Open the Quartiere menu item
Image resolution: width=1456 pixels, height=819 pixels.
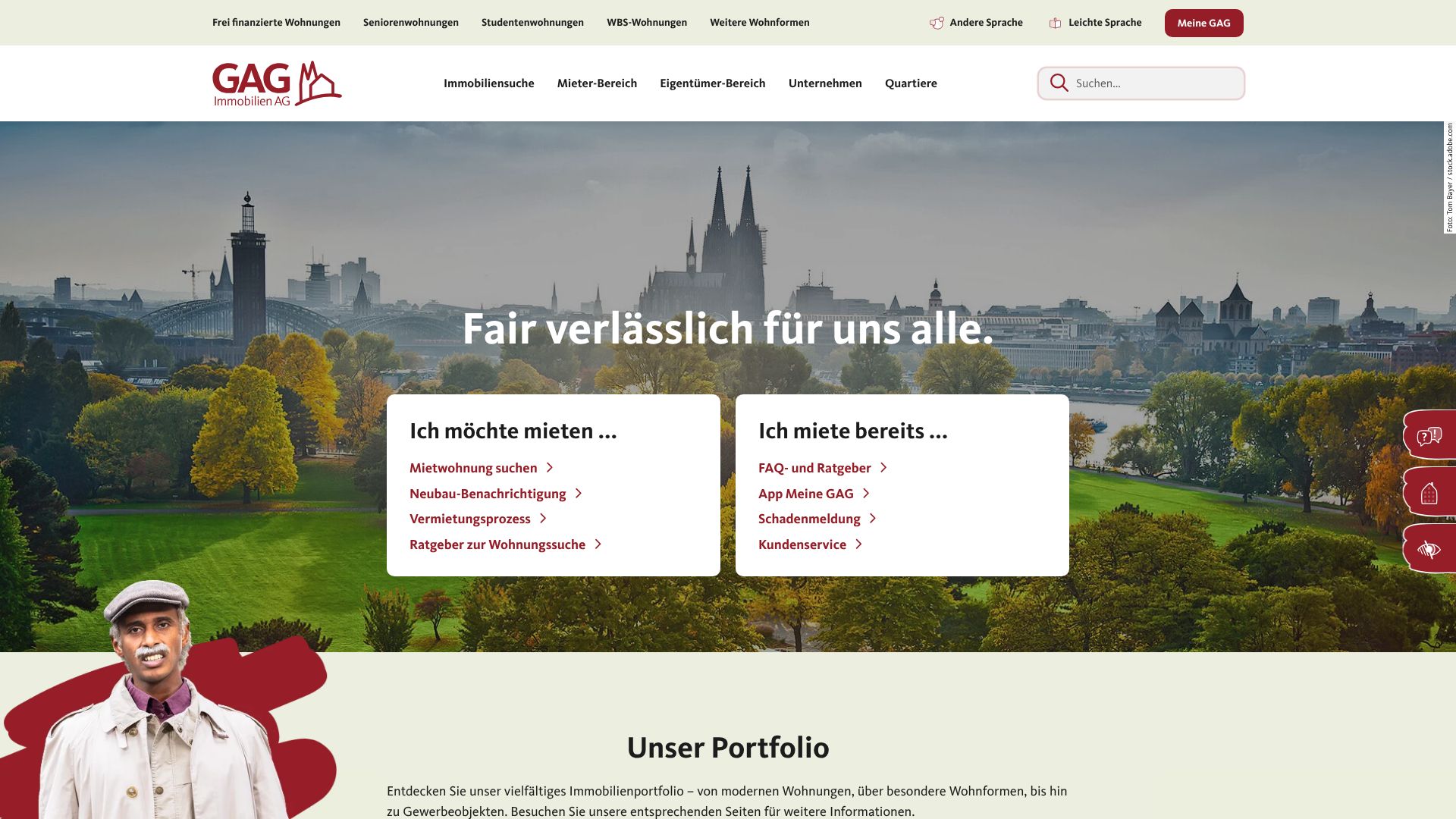911,83
